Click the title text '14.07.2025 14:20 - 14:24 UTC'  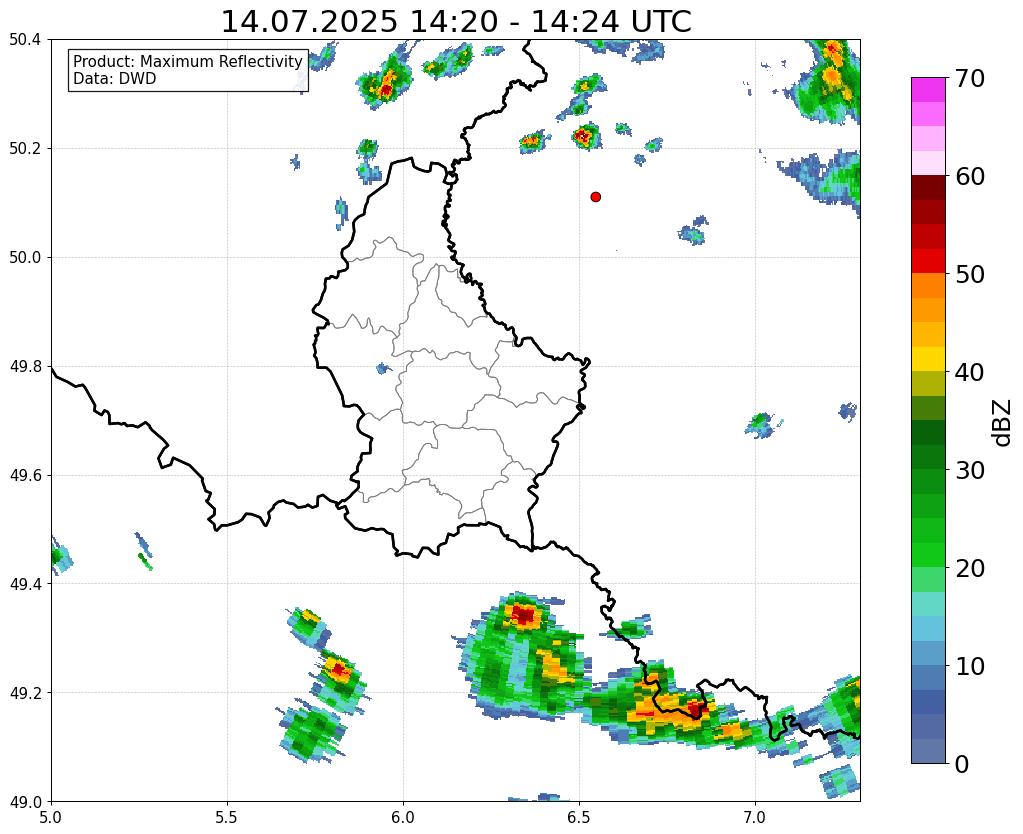[456, 22]
